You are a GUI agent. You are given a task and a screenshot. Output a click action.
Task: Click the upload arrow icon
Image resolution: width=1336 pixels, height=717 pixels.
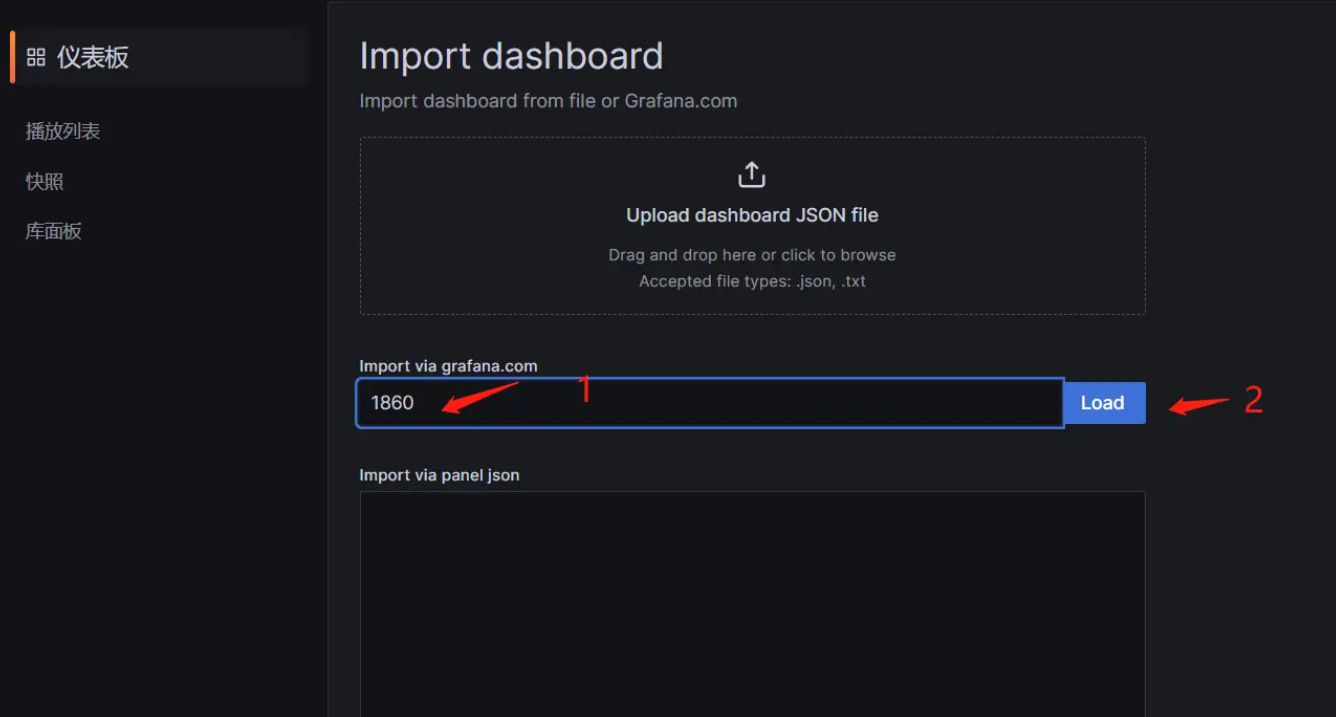pyautogui.click(x=751, y=175)
